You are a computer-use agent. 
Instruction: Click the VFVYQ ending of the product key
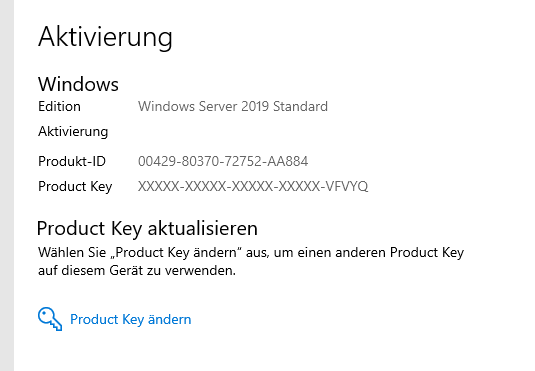pyautogui.click(x=347, y=186)
